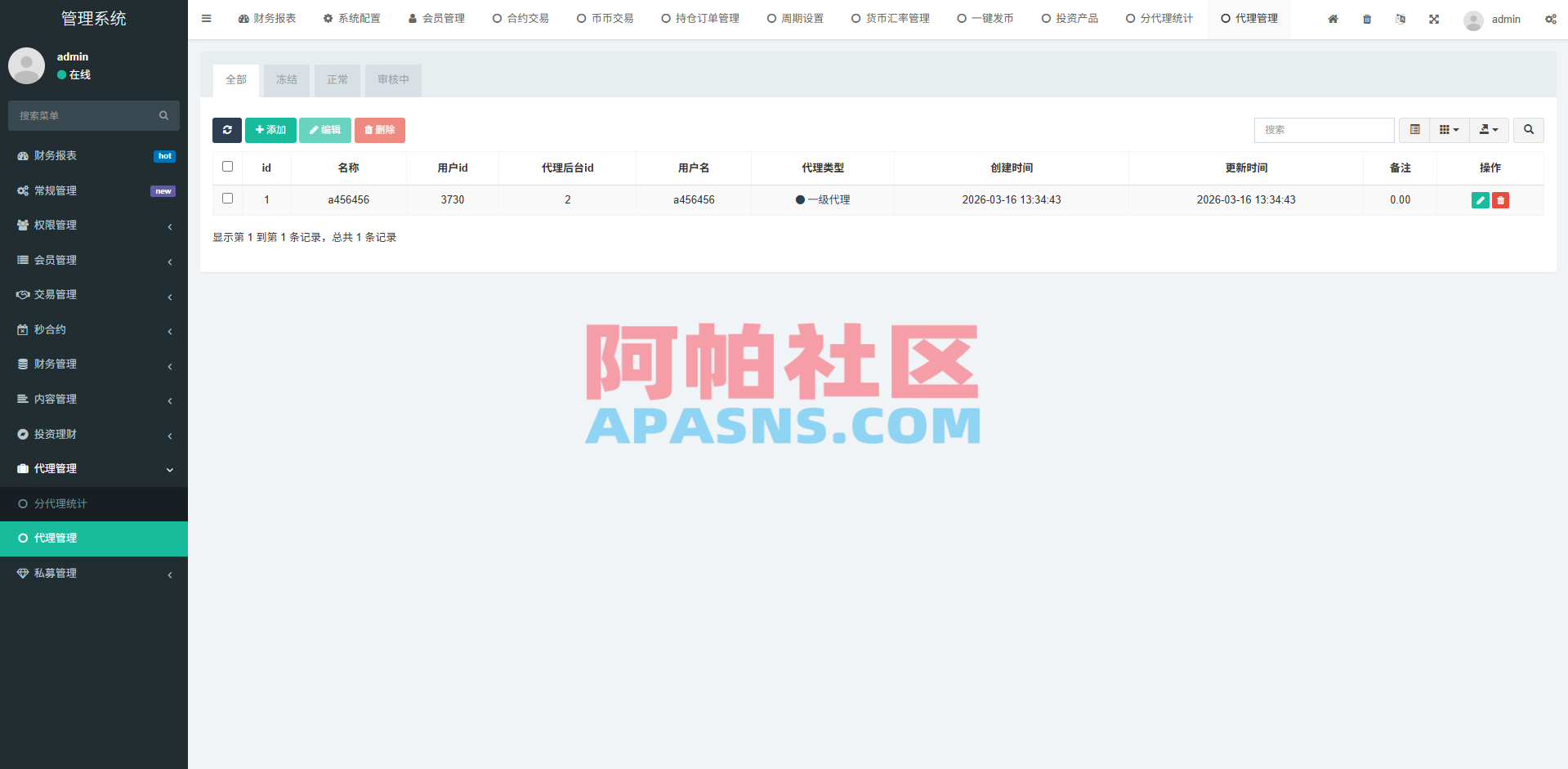Click the refresh table button
1568x769 pixels.
coord(227,130)
